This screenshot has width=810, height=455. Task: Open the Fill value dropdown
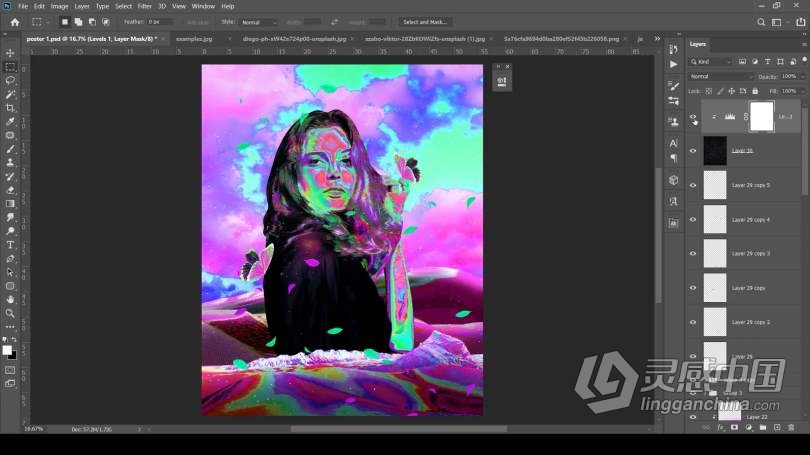801,91
